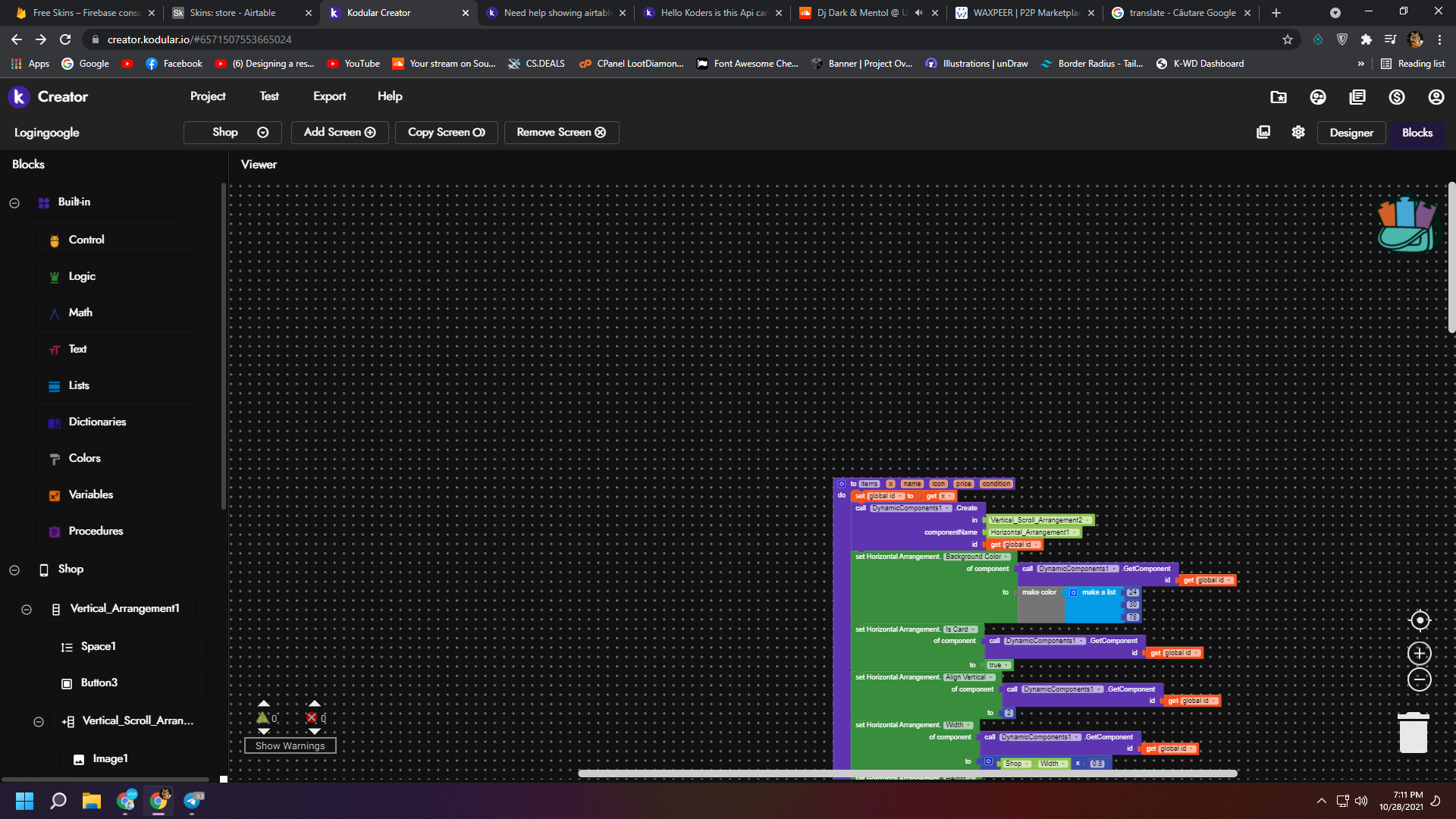Open screen settings gear icon
Viewport: 1456px width, 819px height.
[1298, 132]
